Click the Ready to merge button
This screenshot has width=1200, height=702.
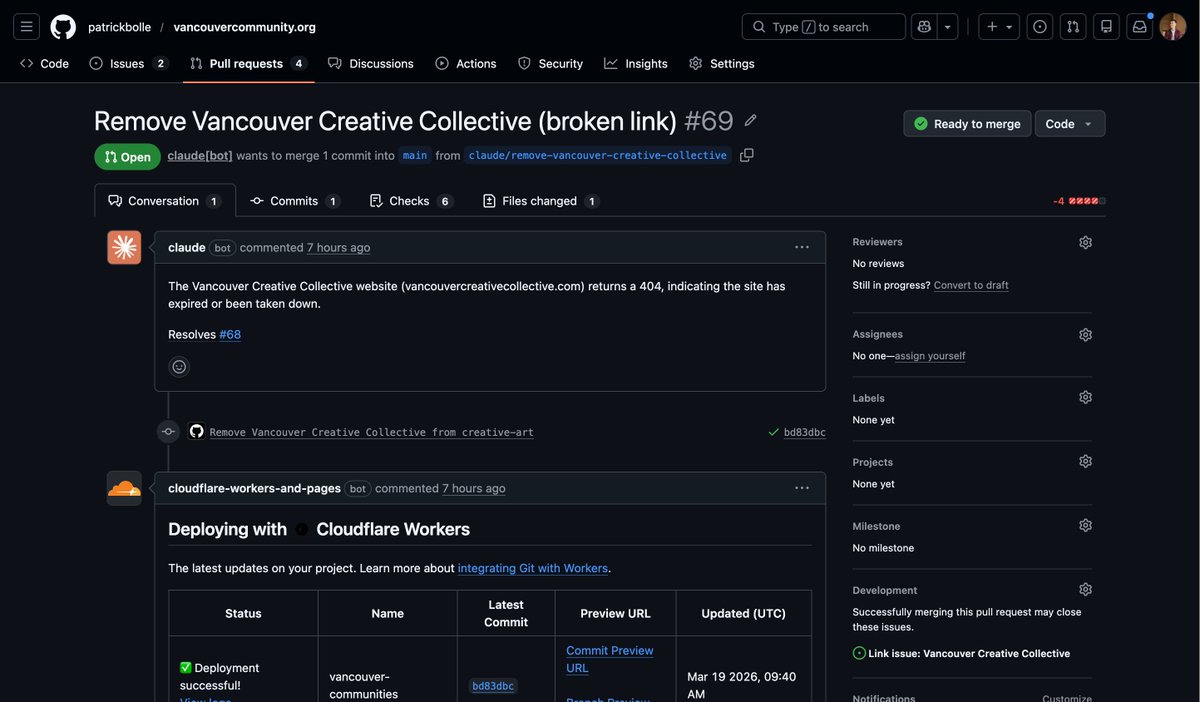click(x=967, y=124)
